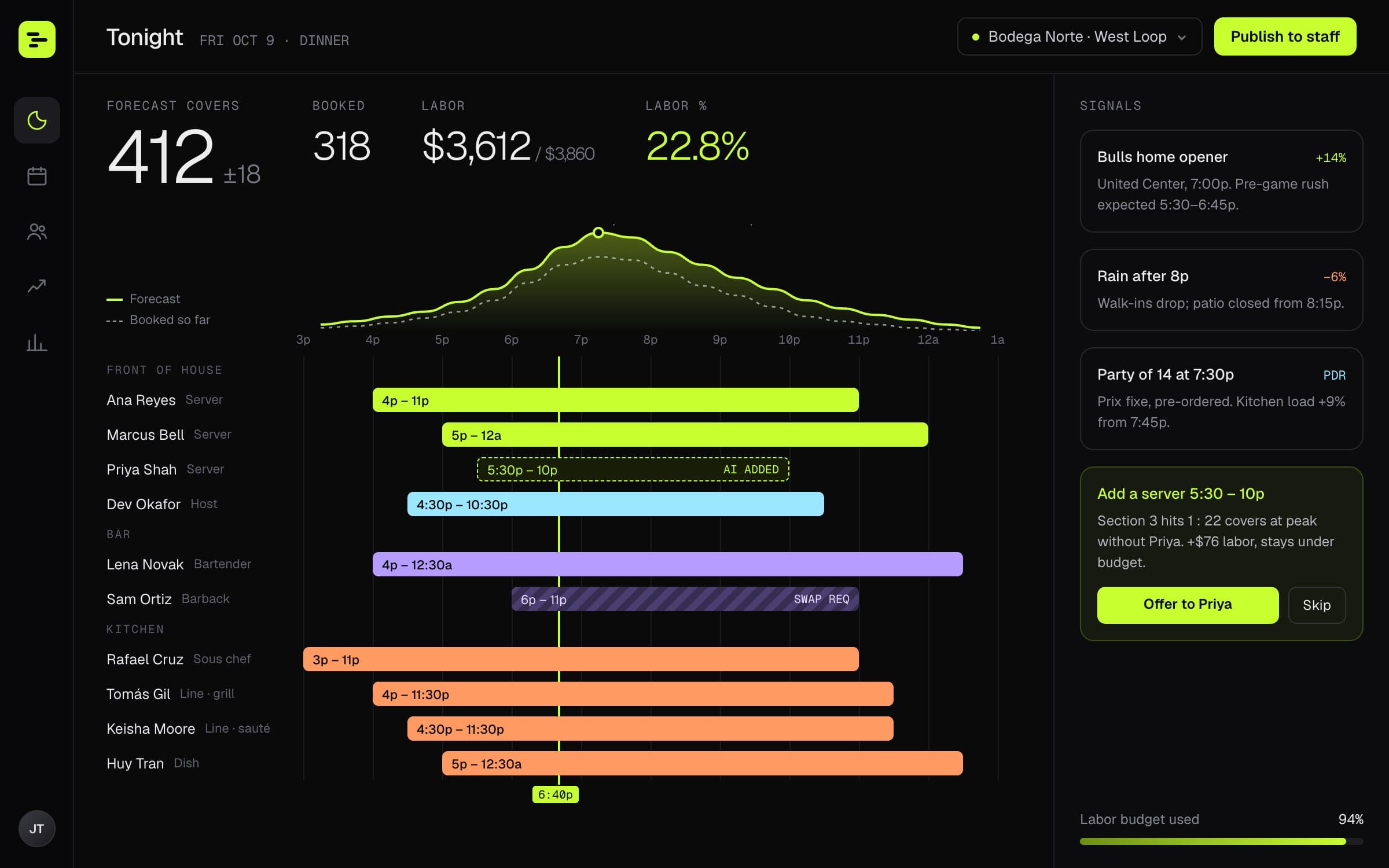Image resolution: width=1389 pixels, height=868 pixels.
Task: Select Marcus Bell 5p – 12a shift bar
Action: pos(685,435)
